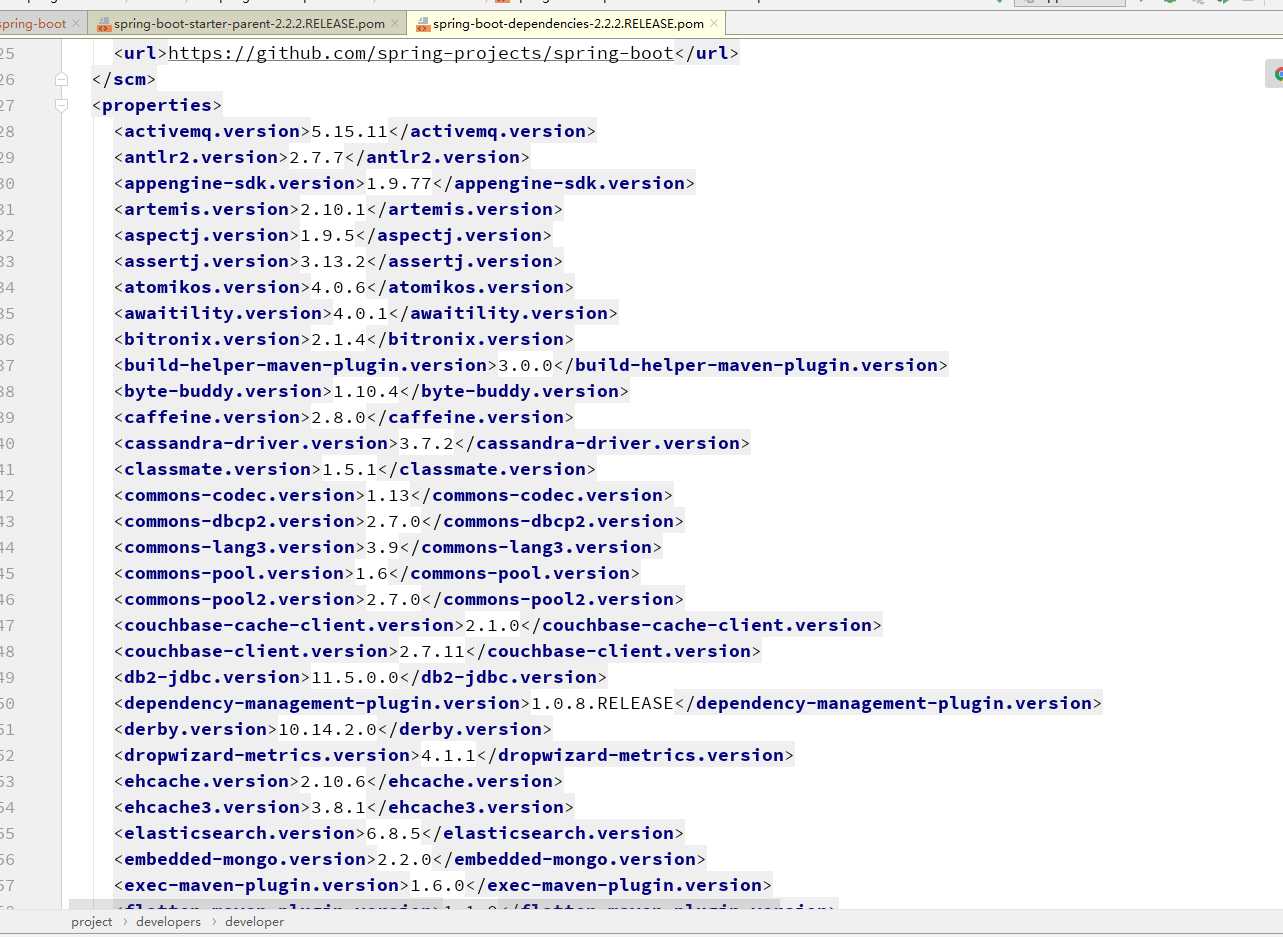This screenshot has width=1283, height=937.
Task: Toggle the fold marker at the closing scm tag
Action: (61, 79)
